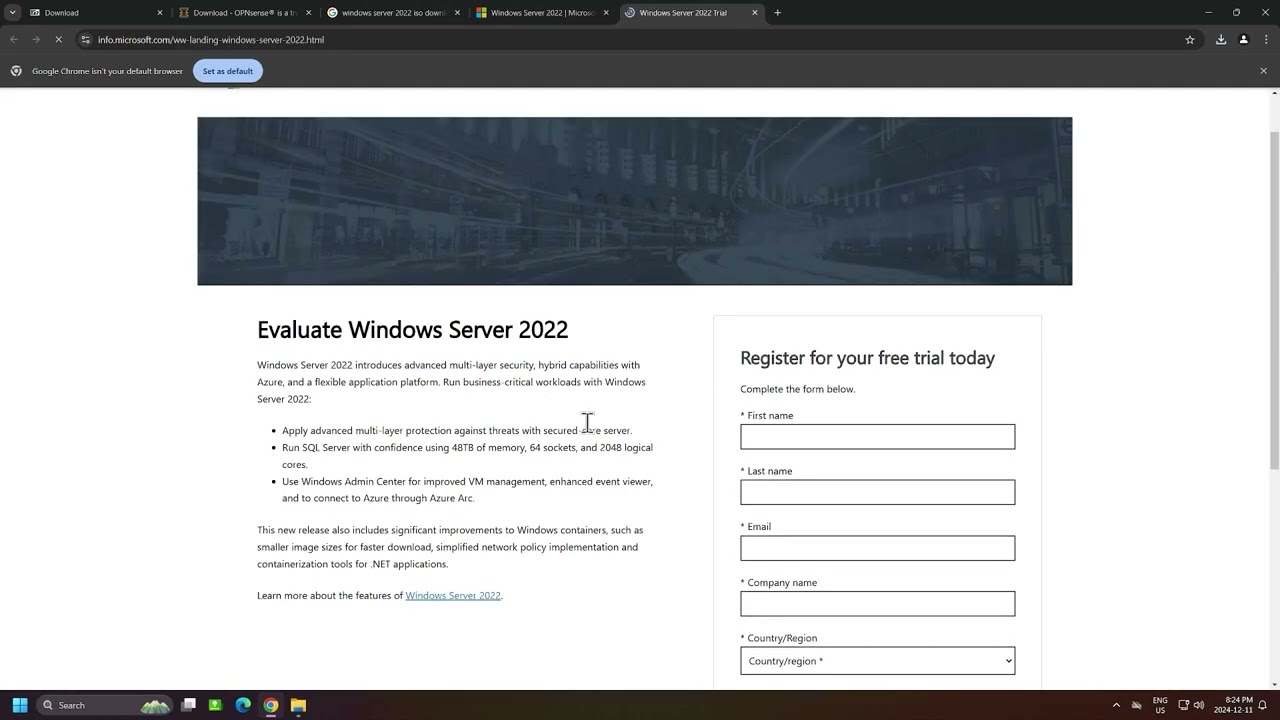Image resolution: width=1280 pixels, height=720 pixels.
Task: Click into the Email field
Action: click(877, 548)
